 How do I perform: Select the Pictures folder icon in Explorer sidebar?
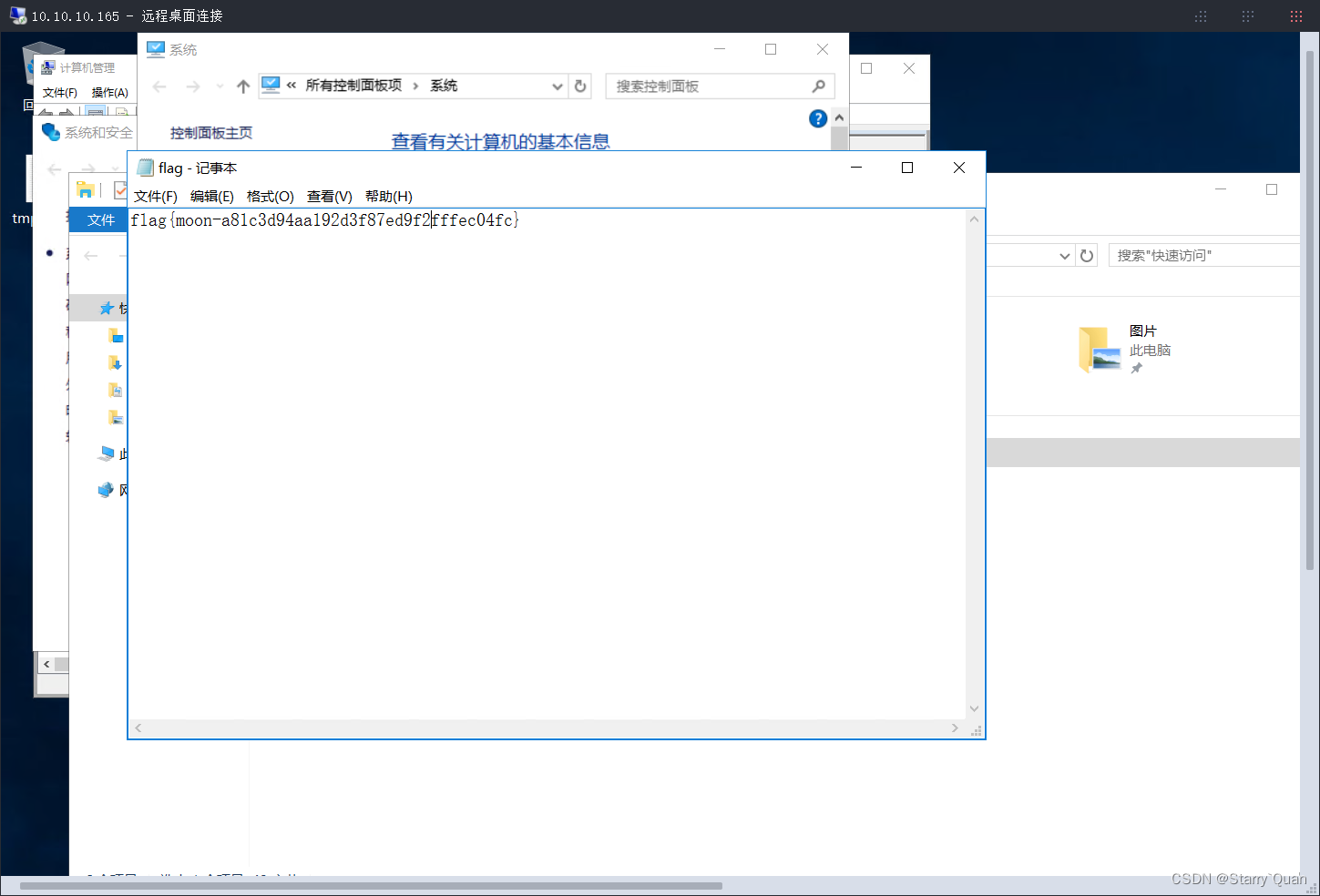point(116,417)
